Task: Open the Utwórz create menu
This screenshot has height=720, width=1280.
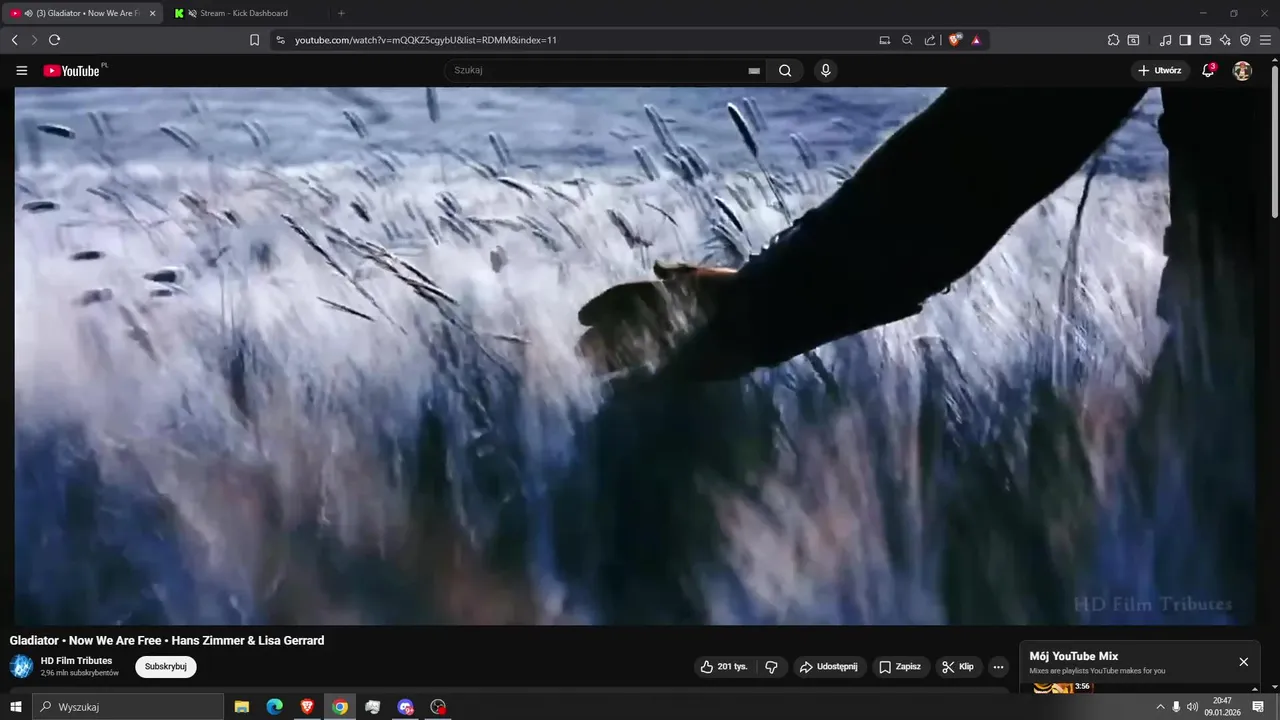Action: coord(1160,71)
